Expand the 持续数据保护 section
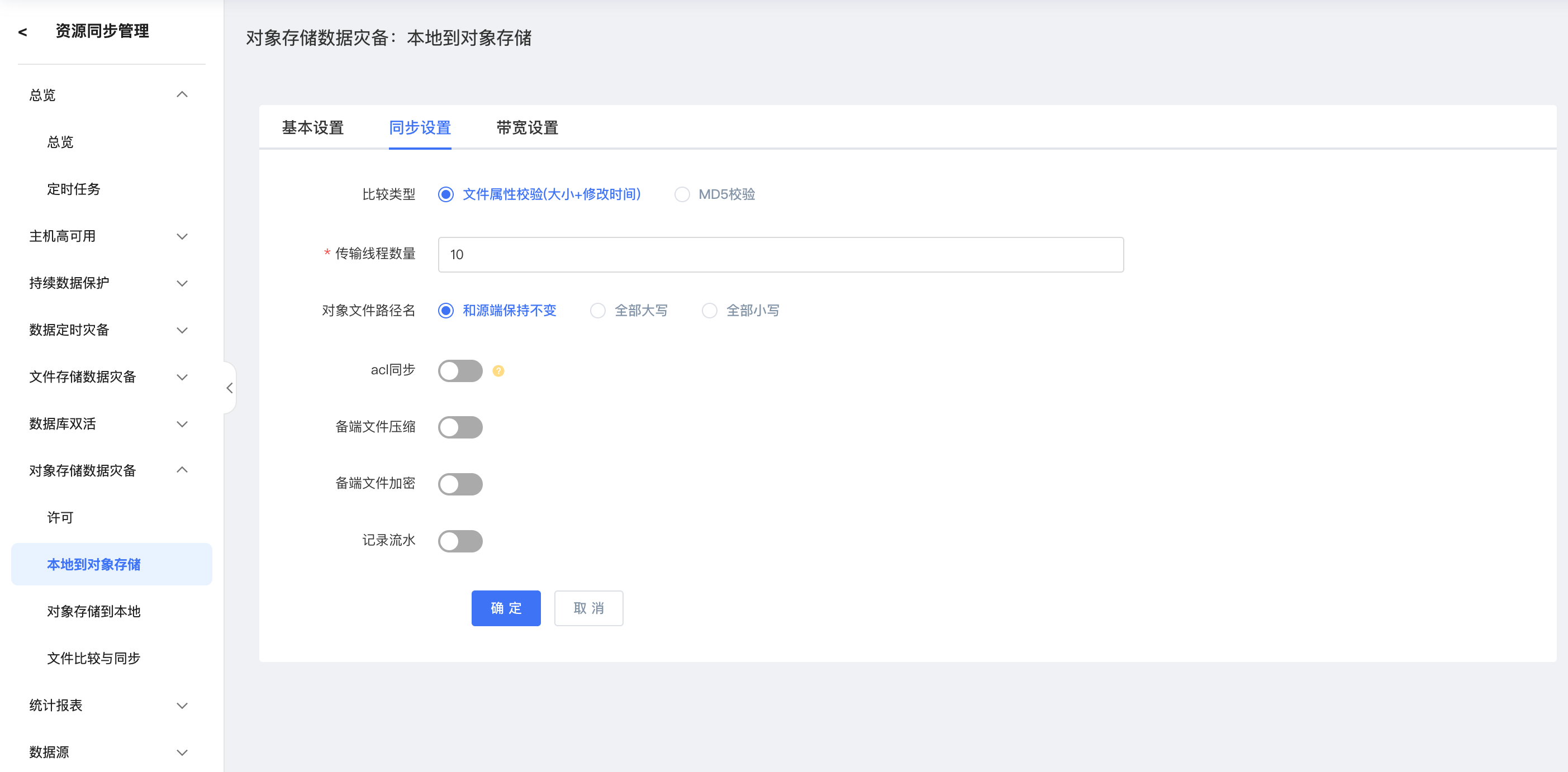 coord(182,283)
